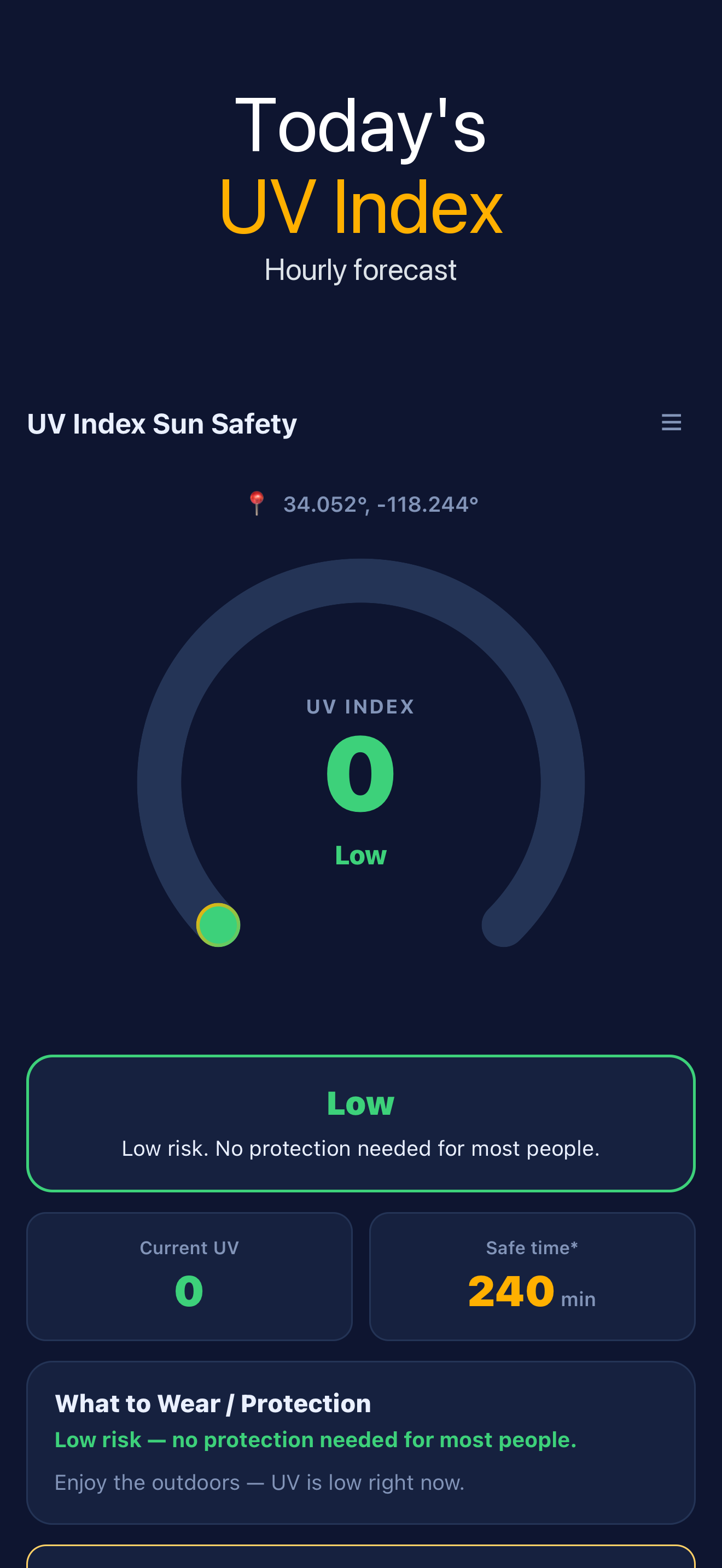Click the red location pin icon

[x=257, y=504]
